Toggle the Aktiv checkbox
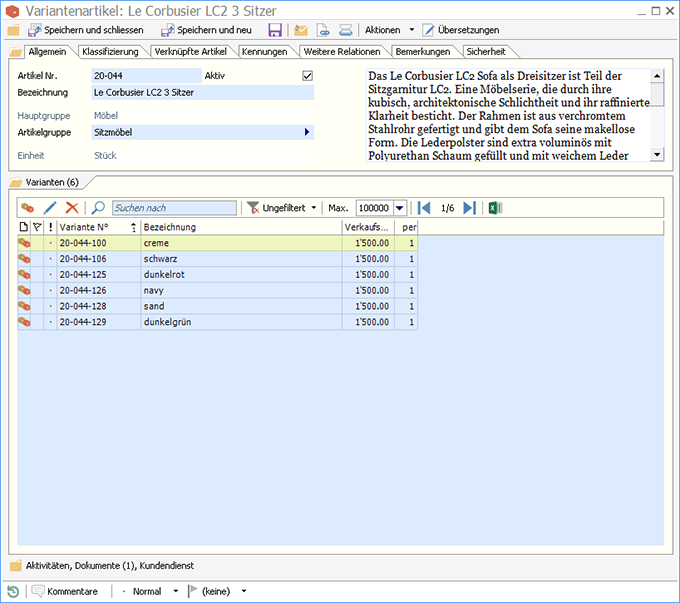 tap(307, 76)
